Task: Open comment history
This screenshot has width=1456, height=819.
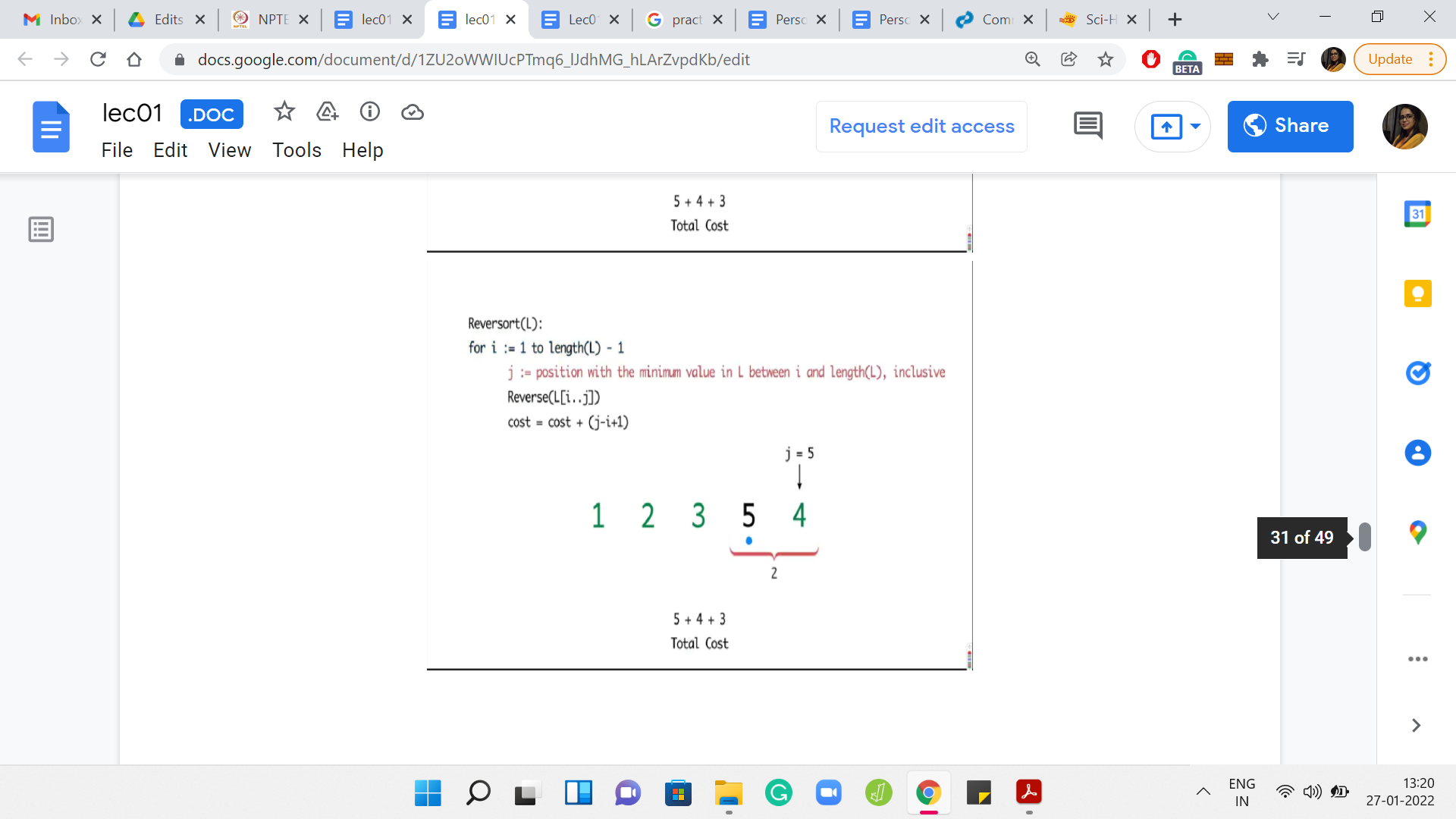Action: point(1088,126)
